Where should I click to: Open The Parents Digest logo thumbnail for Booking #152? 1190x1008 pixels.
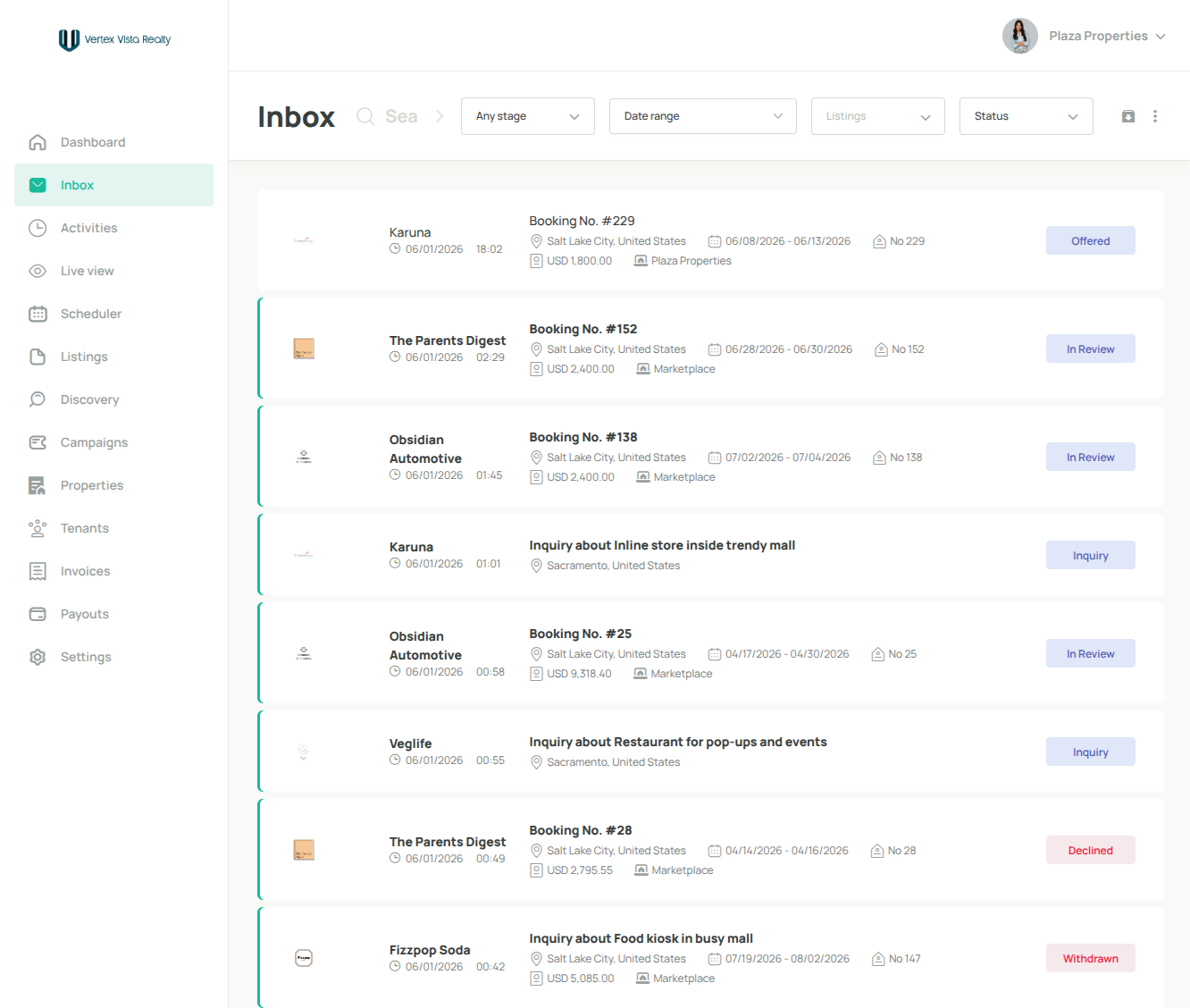304,349
